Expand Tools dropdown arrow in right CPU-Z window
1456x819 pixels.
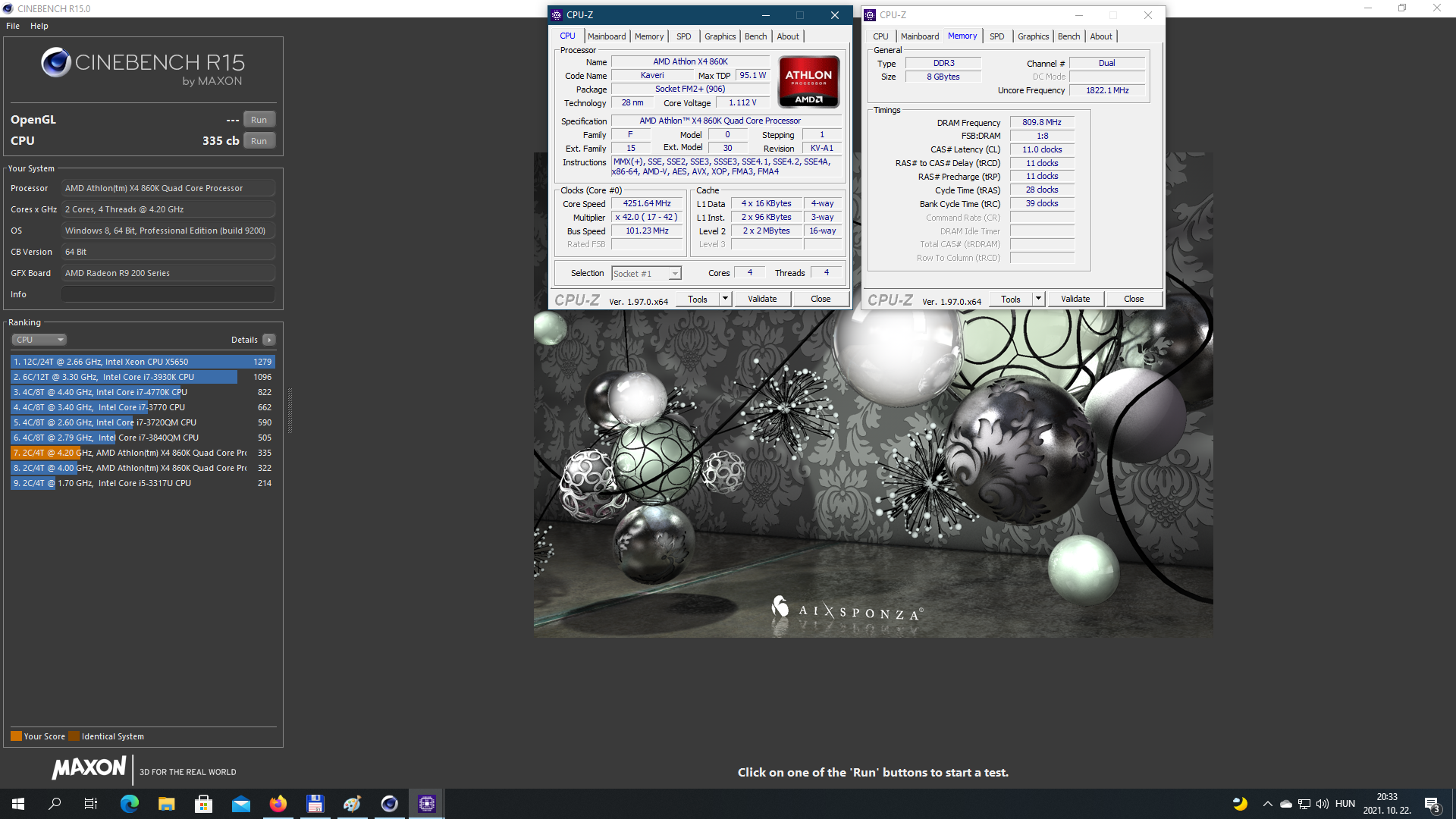click(1038, 299)
